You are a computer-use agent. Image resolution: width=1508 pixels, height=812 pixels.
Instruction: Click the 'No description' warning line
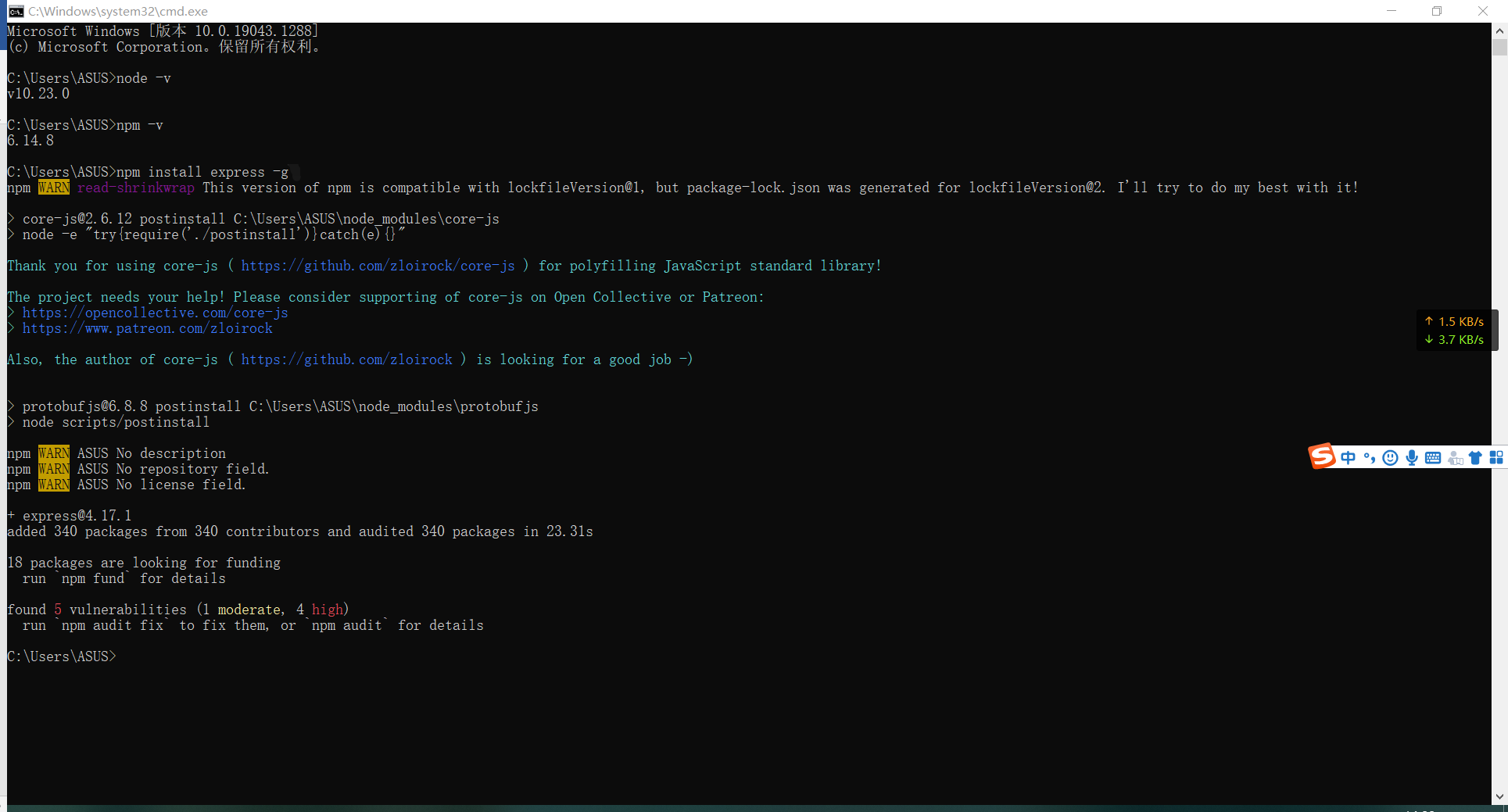(116, 453)
